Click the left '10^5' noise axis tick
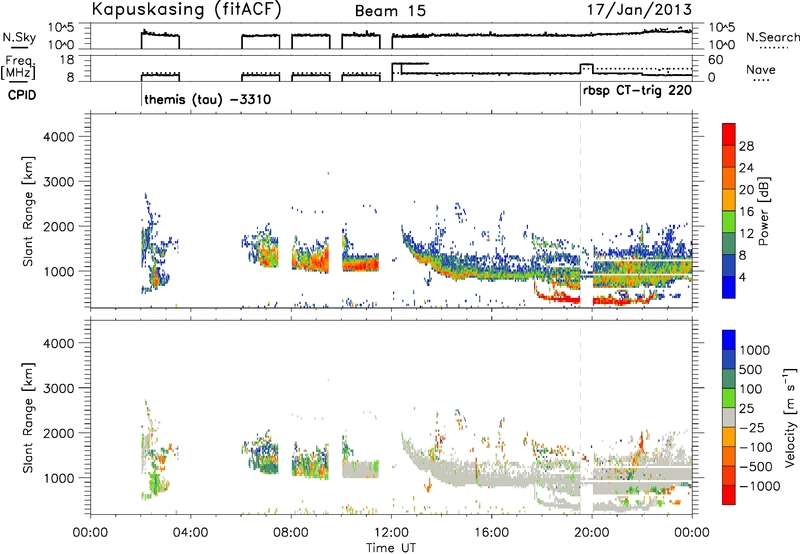 pyautogui.click(x=61, y=27)
